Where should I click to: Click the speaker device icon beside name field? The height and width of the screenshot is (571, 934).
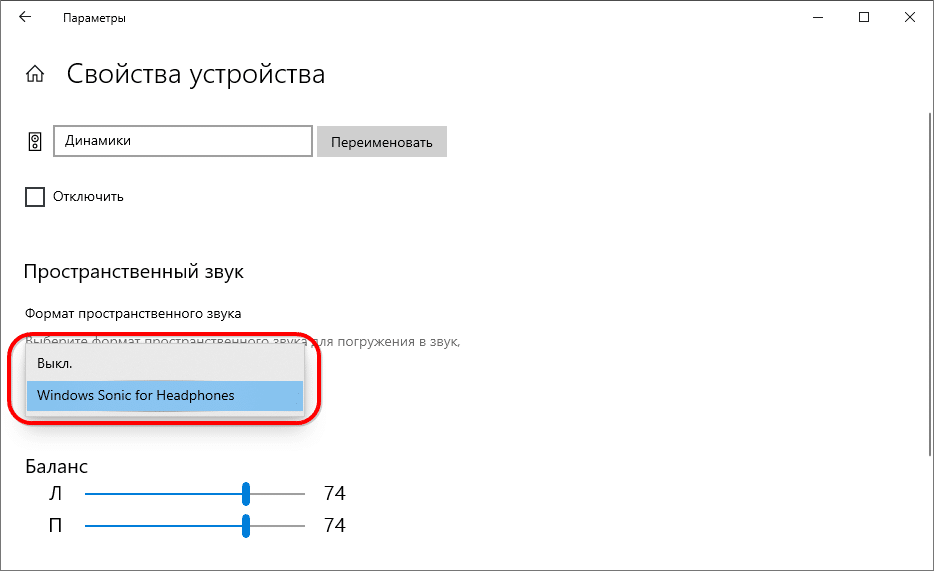pyautogui.click(x=35, y=141)
